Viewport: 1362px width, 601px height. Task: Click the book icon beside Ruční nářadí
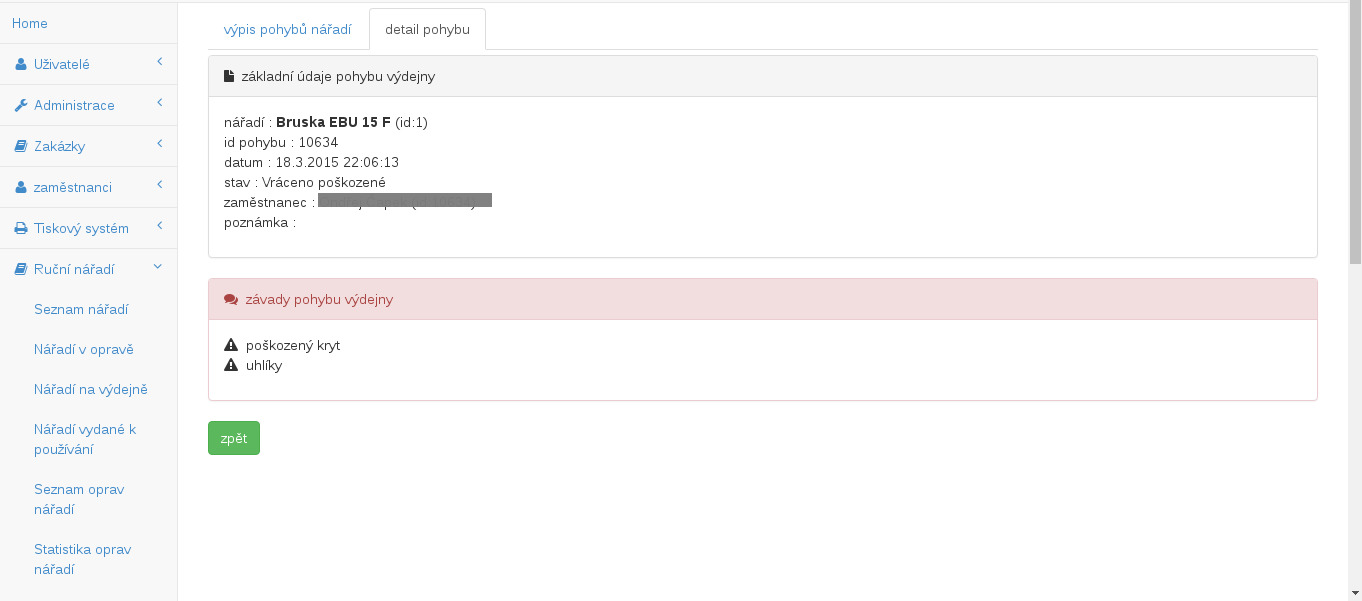click(20, 270)
